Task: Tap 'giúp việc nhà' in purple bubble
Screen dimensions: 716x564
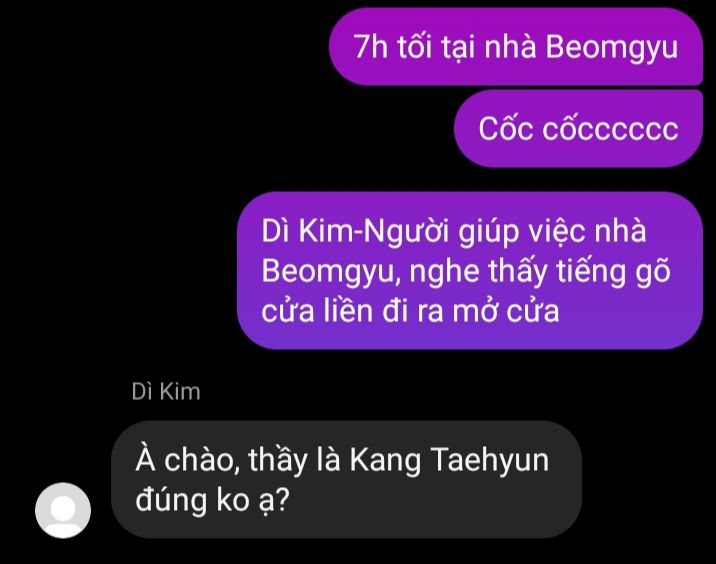Action: click(552, 232)
